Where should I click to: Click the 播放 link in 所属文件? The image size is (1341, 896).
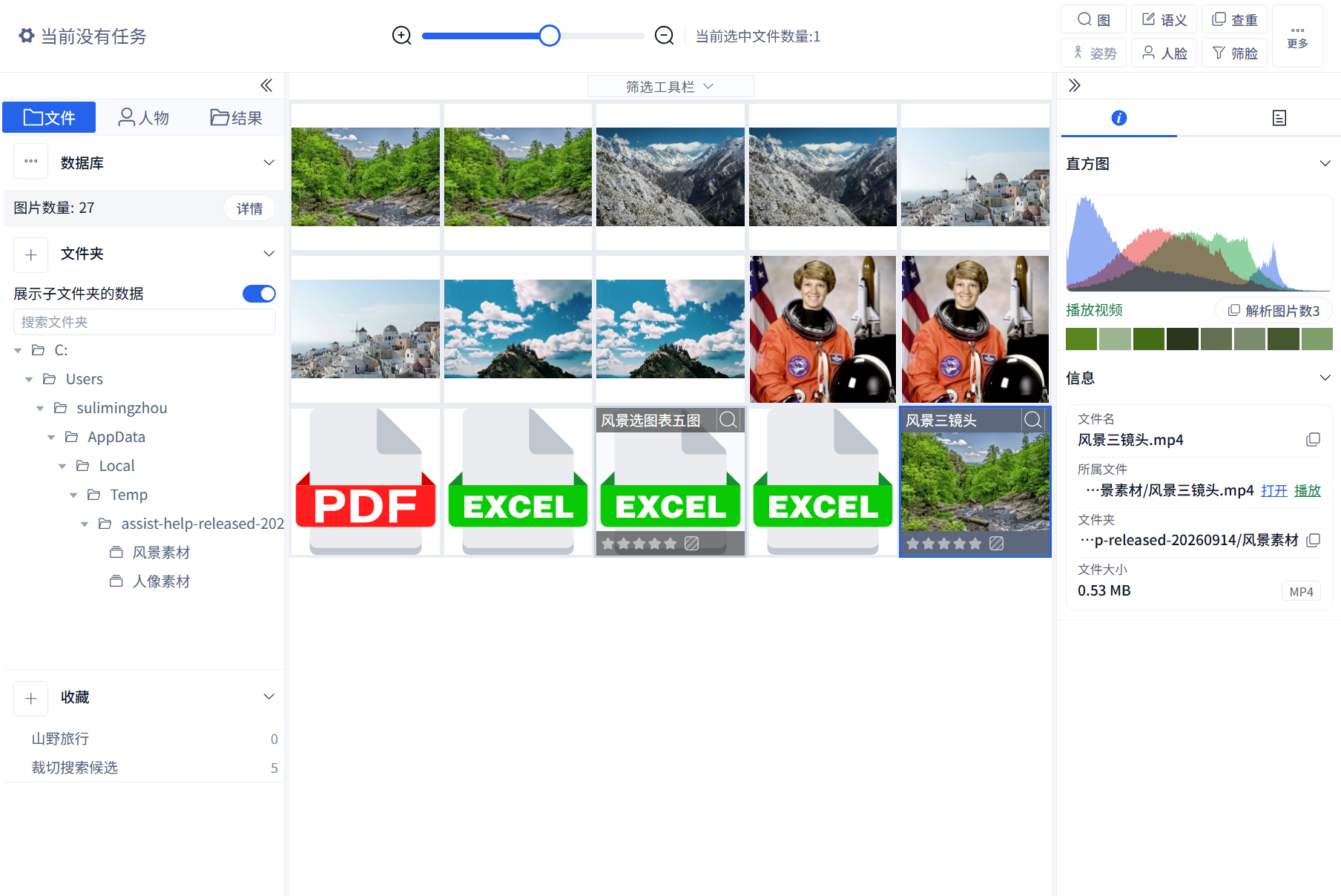(x=1308, y=490)
